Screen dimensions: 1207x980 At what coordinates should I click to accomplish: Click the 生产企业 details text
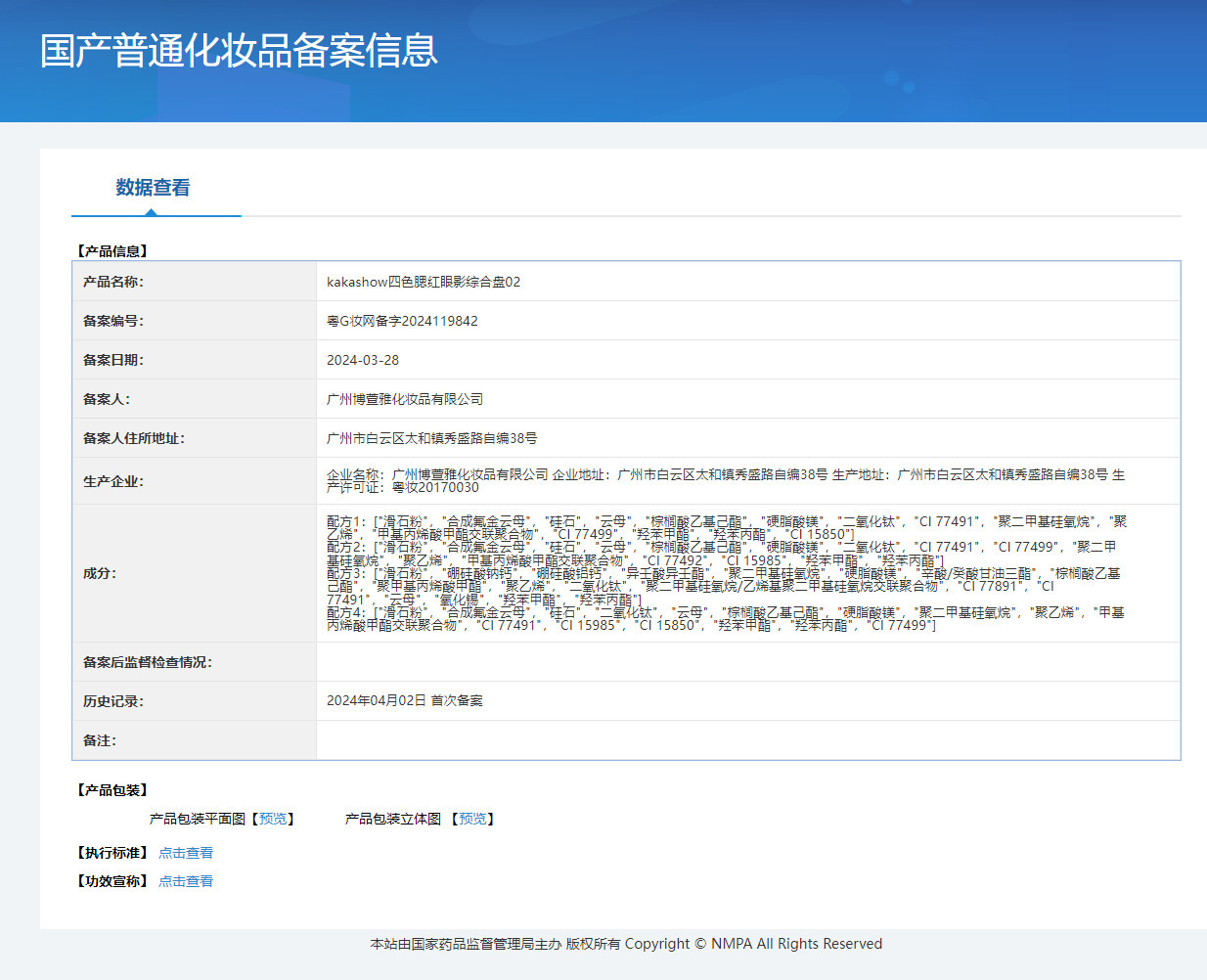[726, 480]
